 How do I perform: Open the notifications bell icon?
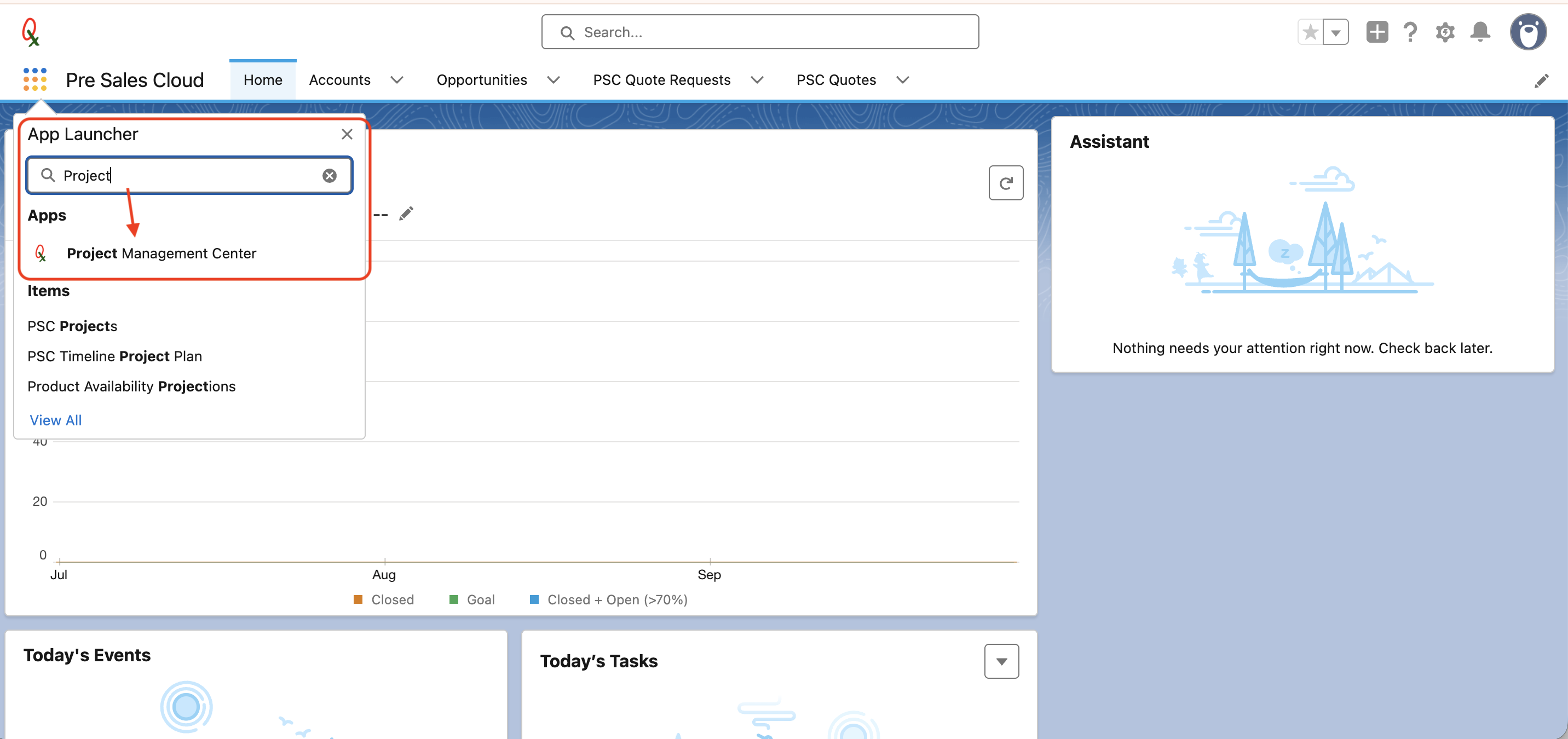tap(1480, 32)
